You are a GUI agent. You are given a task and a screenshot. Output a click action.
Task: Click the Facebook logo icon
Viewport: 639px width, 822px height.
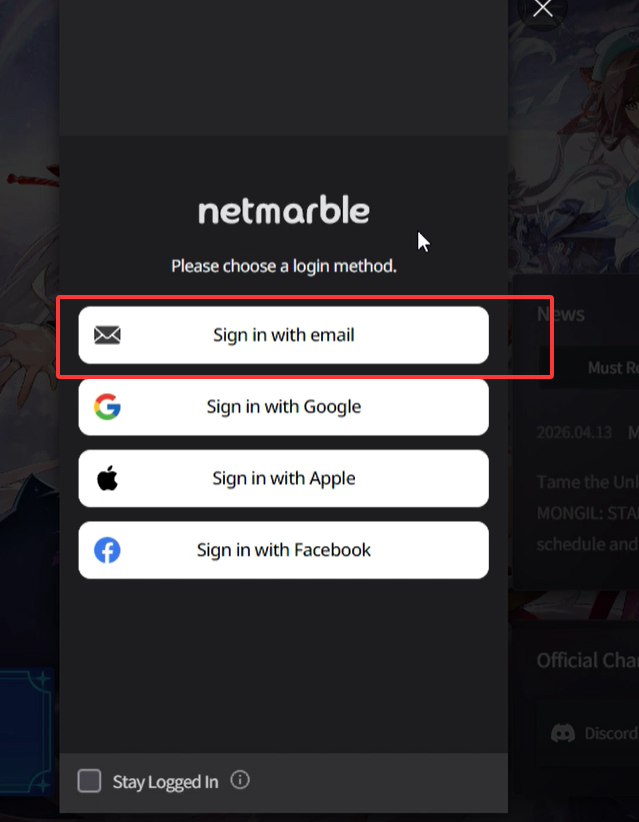pyautogui.click(x=107, y=550)
